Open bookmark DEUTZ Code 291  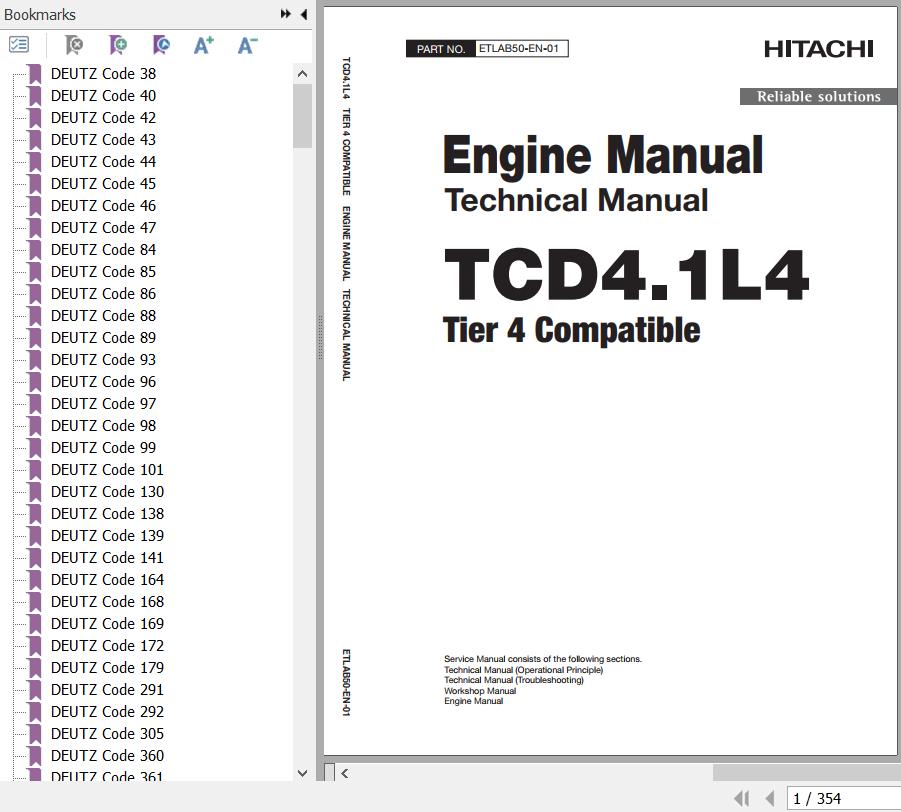tap(107, 690)
